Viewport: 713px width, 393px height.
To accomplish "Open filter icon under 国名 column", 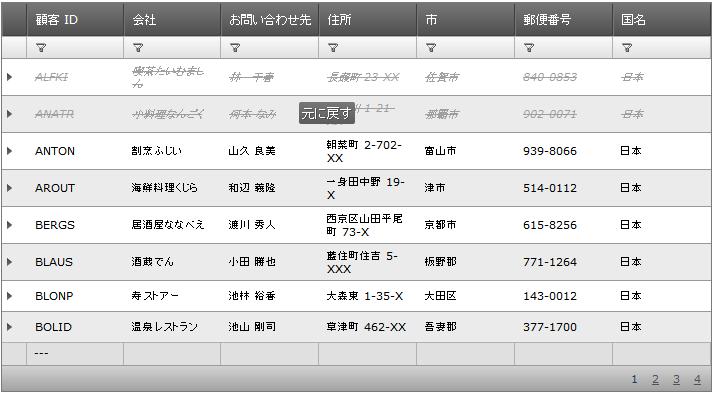I will coord(627,47).
